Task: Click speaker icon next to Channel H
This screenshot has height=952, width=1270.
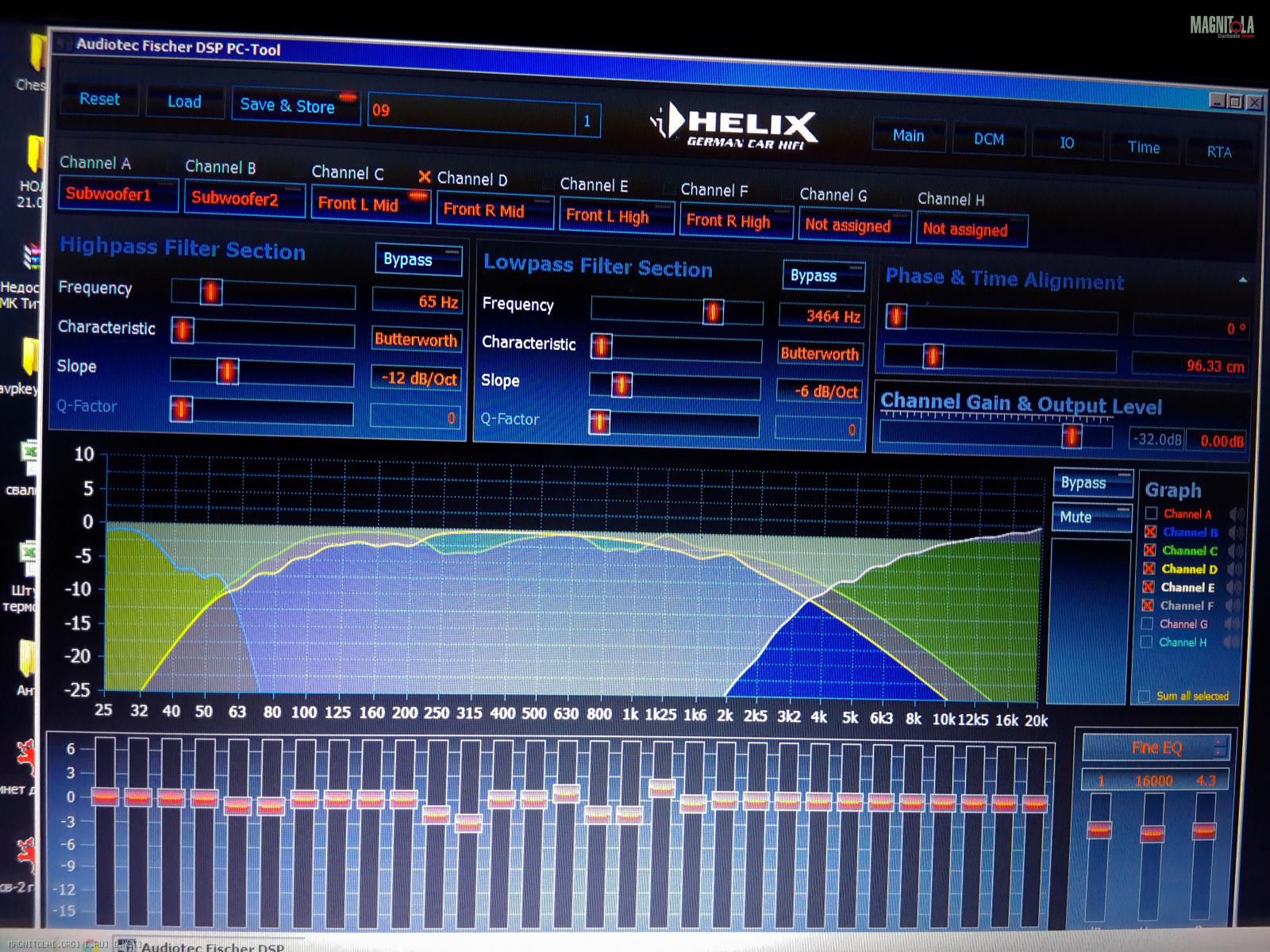Action: 1231,643
